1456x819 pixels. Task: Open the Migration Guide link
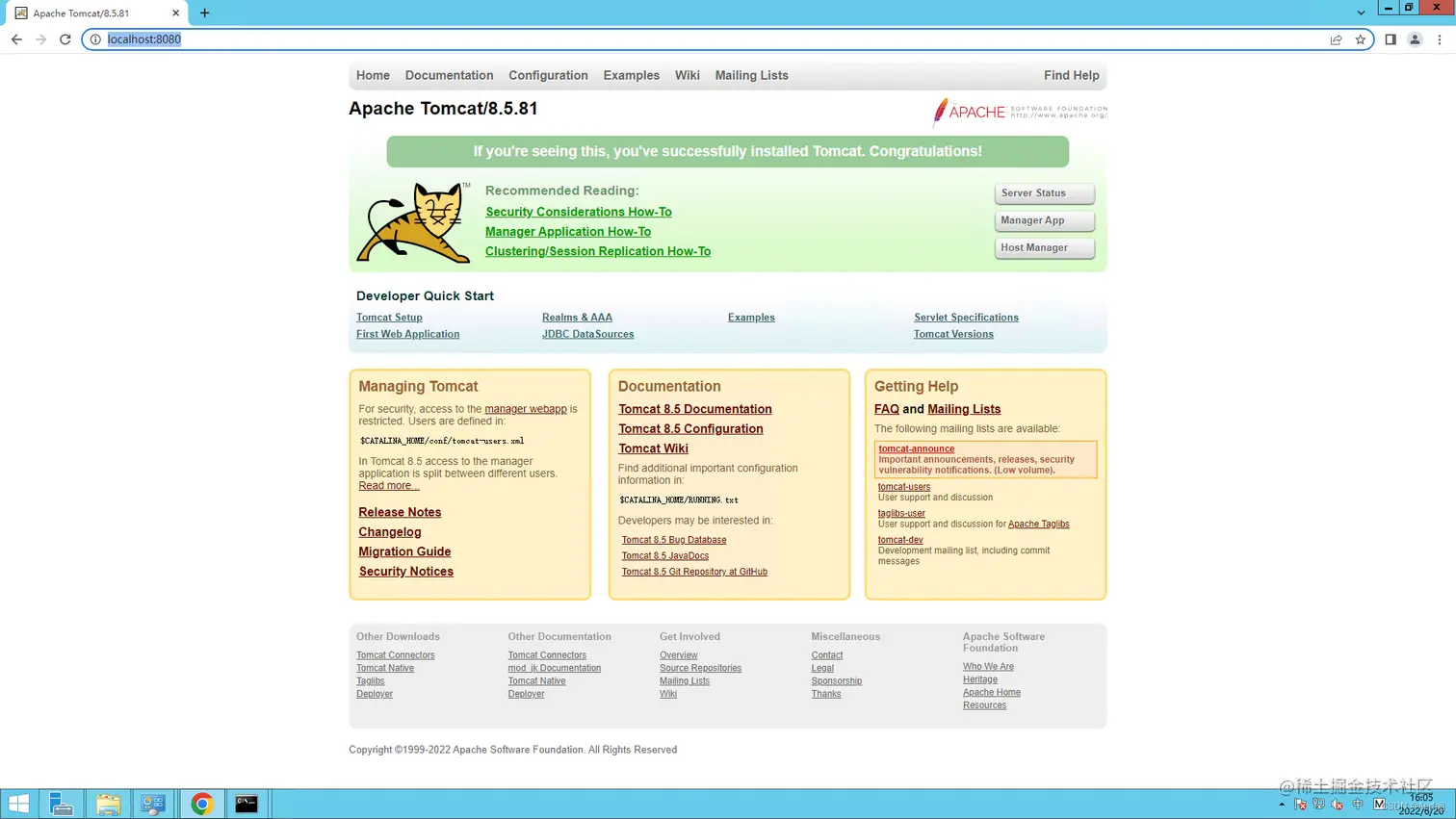coord(404,551)
